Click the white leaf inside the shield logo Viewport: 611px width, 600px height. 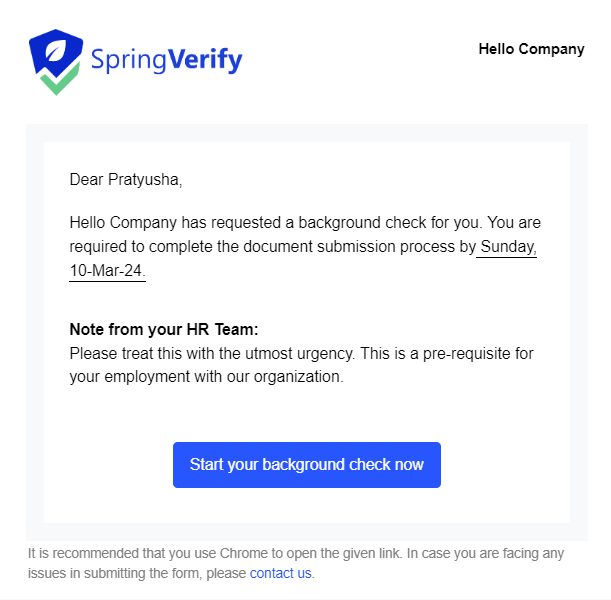(56, 50)
